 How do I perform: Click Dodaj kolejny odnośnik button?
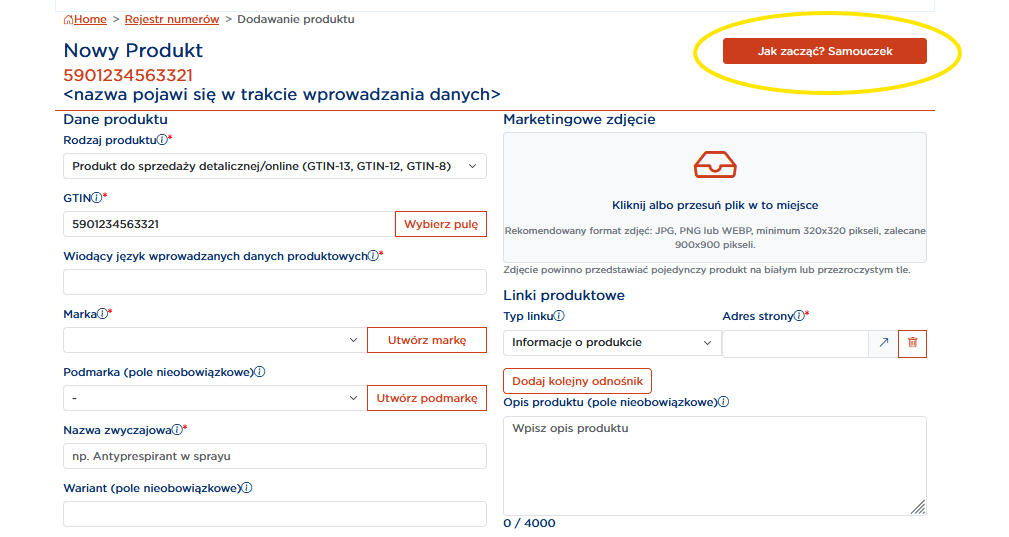tap(577, 381)
